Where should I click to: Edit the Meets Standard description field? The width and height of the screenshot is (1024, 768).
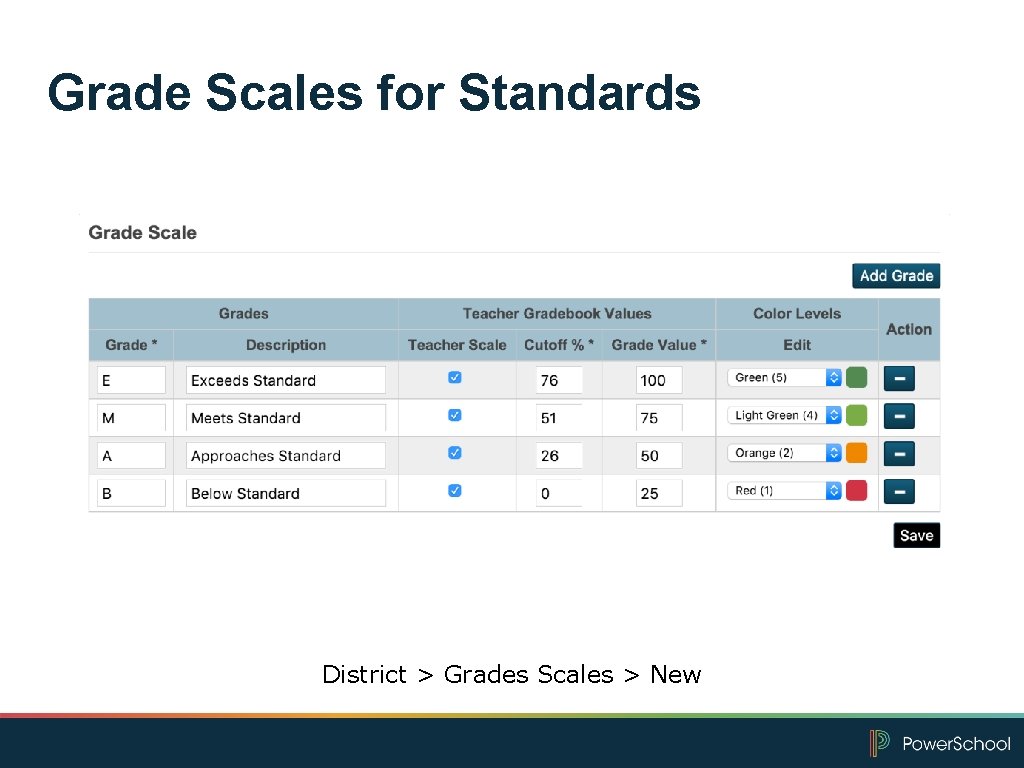pyautogui.click(x=285, y=417)
